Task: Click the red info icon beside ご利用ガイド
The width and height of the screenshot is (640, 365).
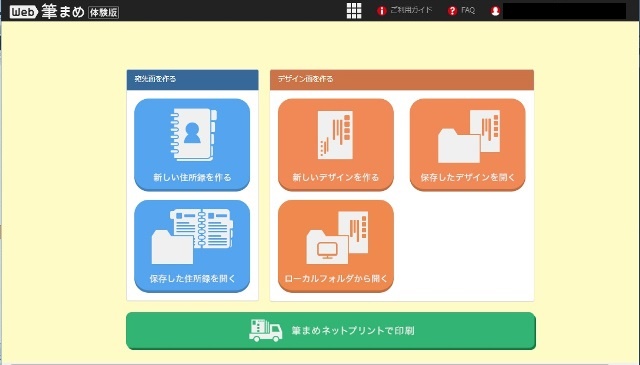Action: click(382, 11)
